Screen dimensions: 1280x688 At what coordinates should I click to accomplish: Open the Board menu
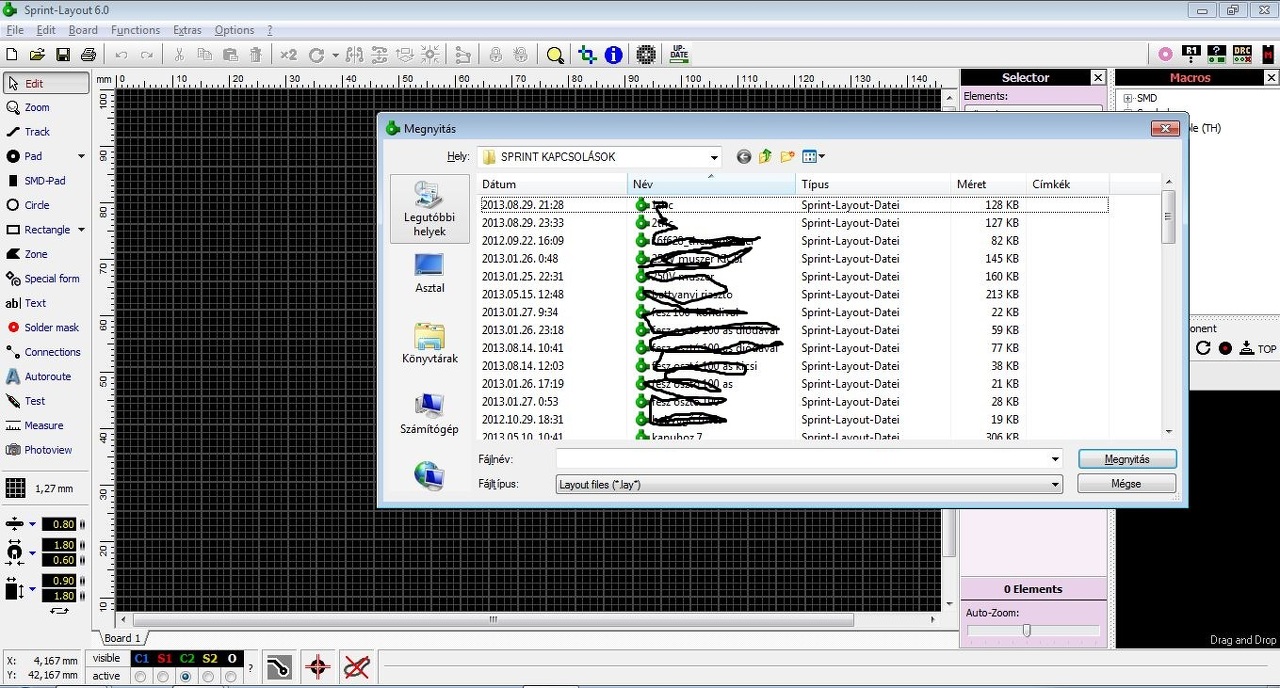83,30
